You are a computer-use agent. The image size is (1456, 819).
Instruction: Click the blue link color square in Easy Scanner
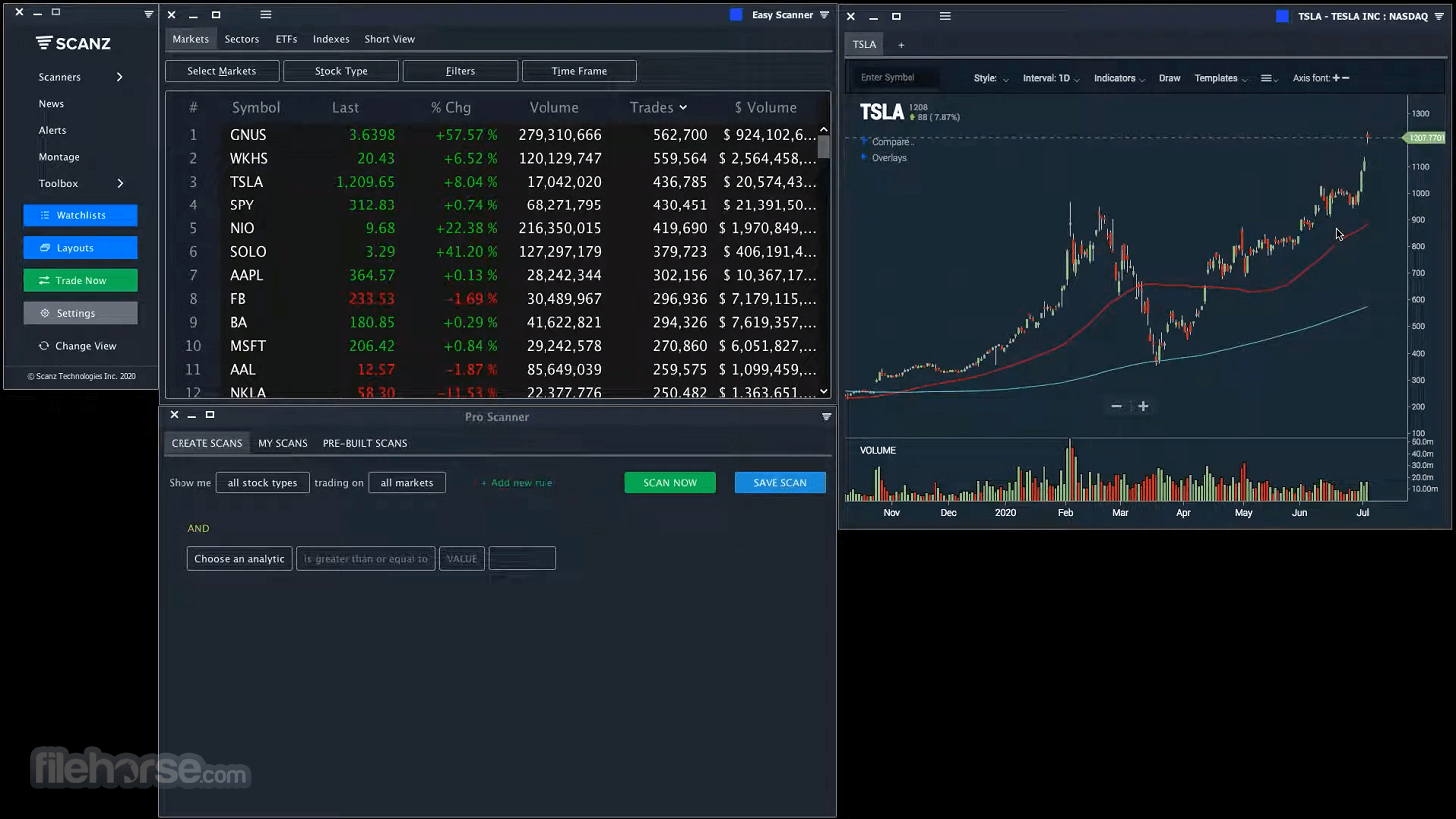[736, 15]
